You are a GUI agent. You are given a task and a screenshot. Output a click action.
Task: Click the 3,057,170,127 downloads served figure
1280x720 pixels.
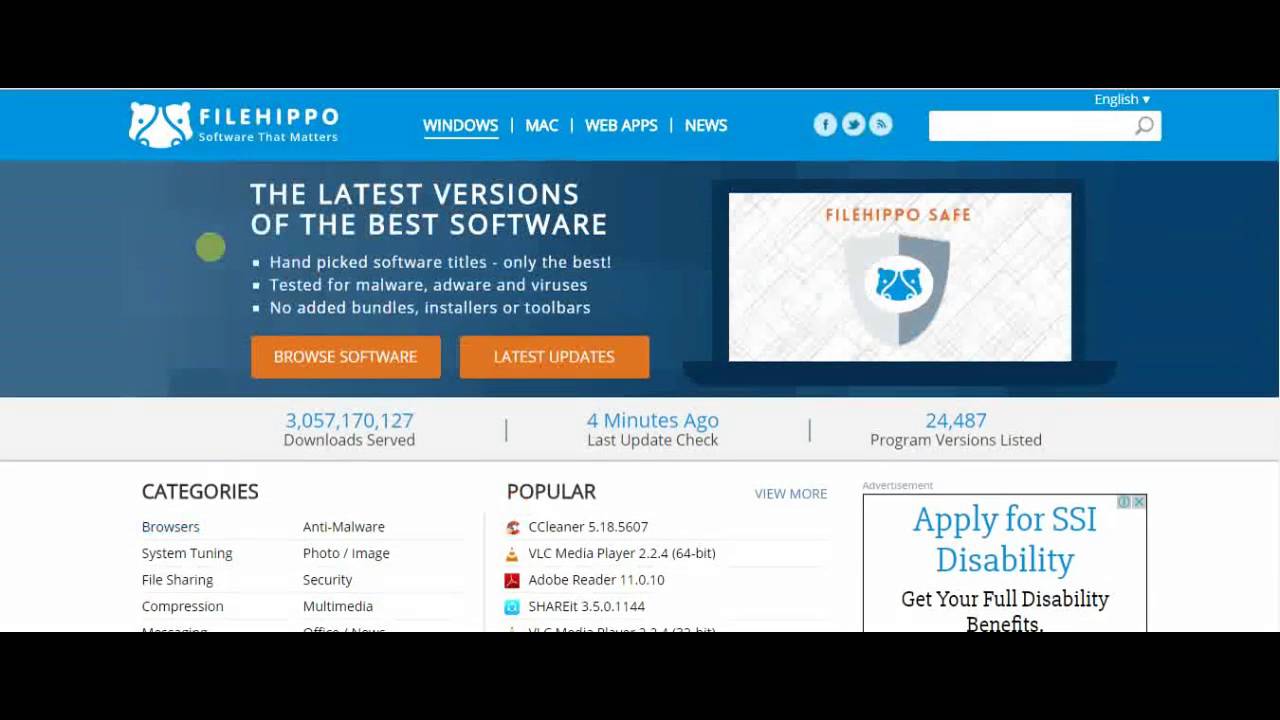tap(349, 421)
